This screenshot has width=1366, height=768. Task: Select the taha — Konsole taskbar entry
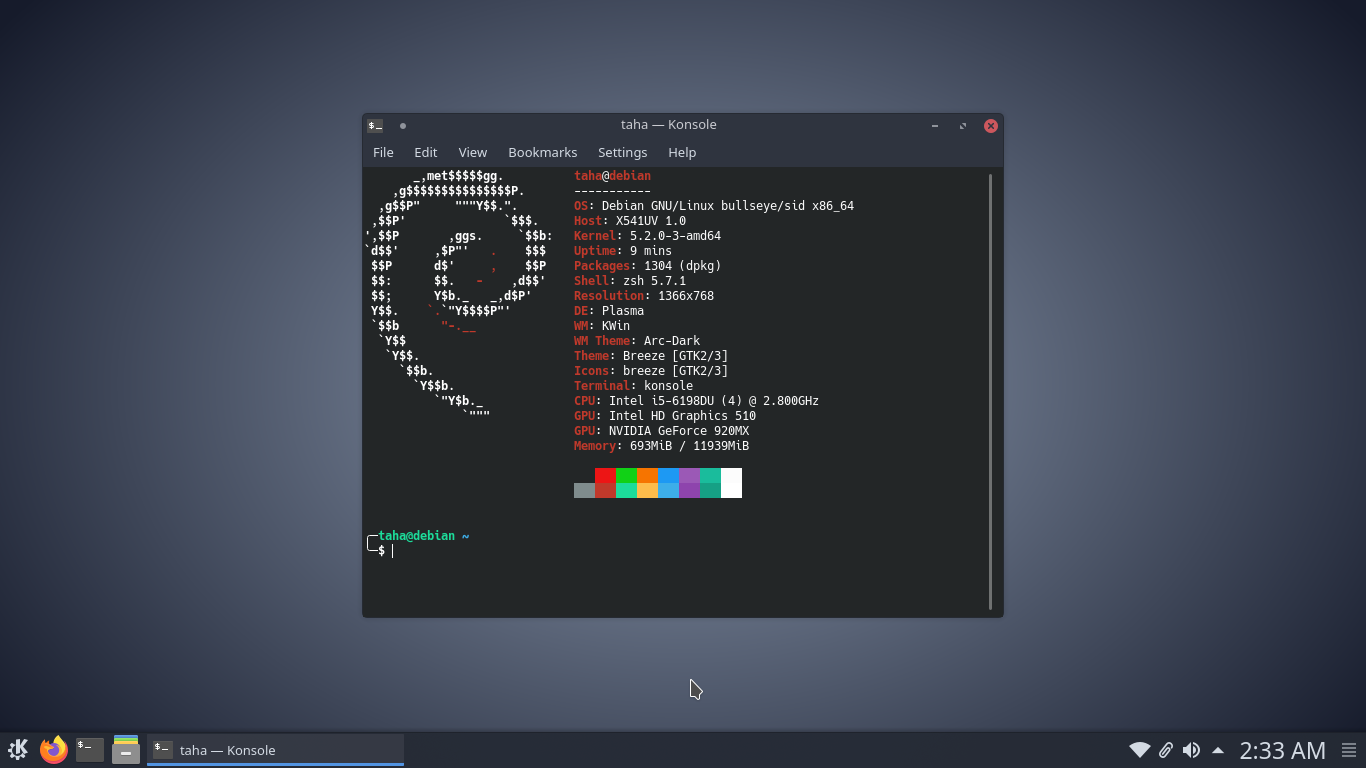click(x=276, y=750)
